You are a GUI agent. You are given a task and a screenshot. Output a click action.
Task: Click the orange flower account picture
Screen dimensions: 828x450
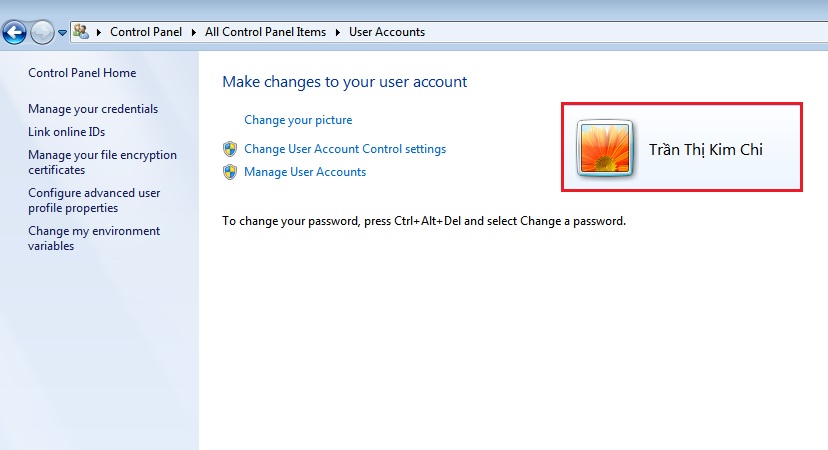tap(605, 148)
